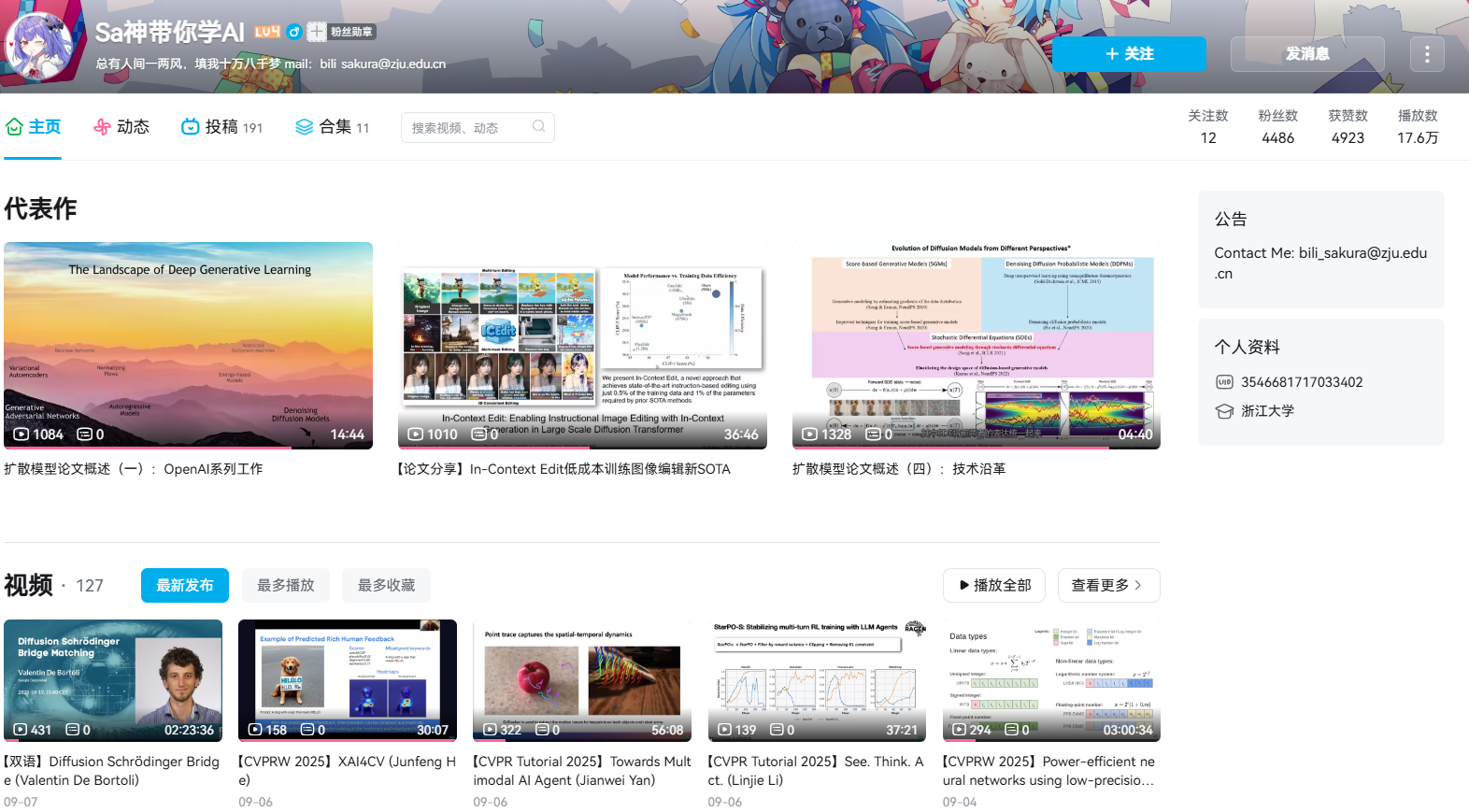Click the 浙江大学 graduation cap icon
1469x812 pixels.
pyautogui.click(x=1224, y=411)
